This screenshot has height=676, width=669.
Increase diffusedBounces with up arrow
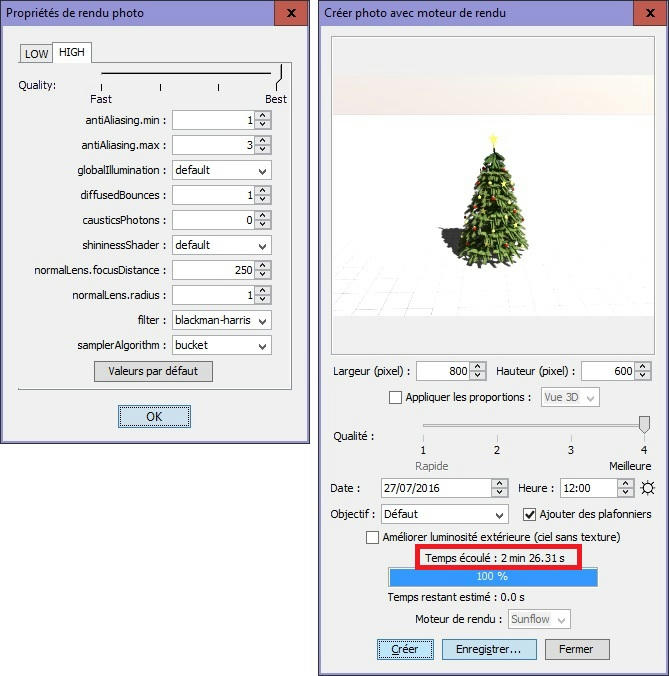pyautogui.click(x=263, y=191)
